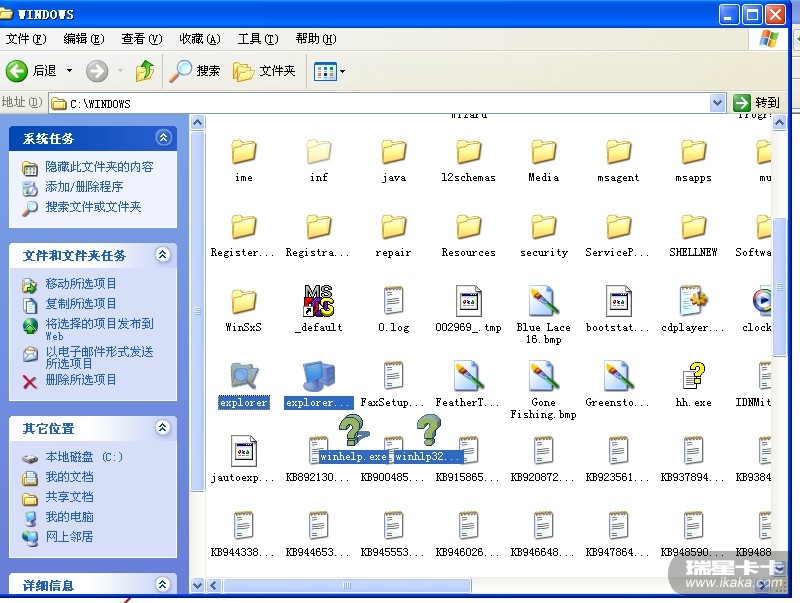The image size is (800, 603).
Task: Open Local Disk (C:) in Other Places
Action: (x=84, y=457)
